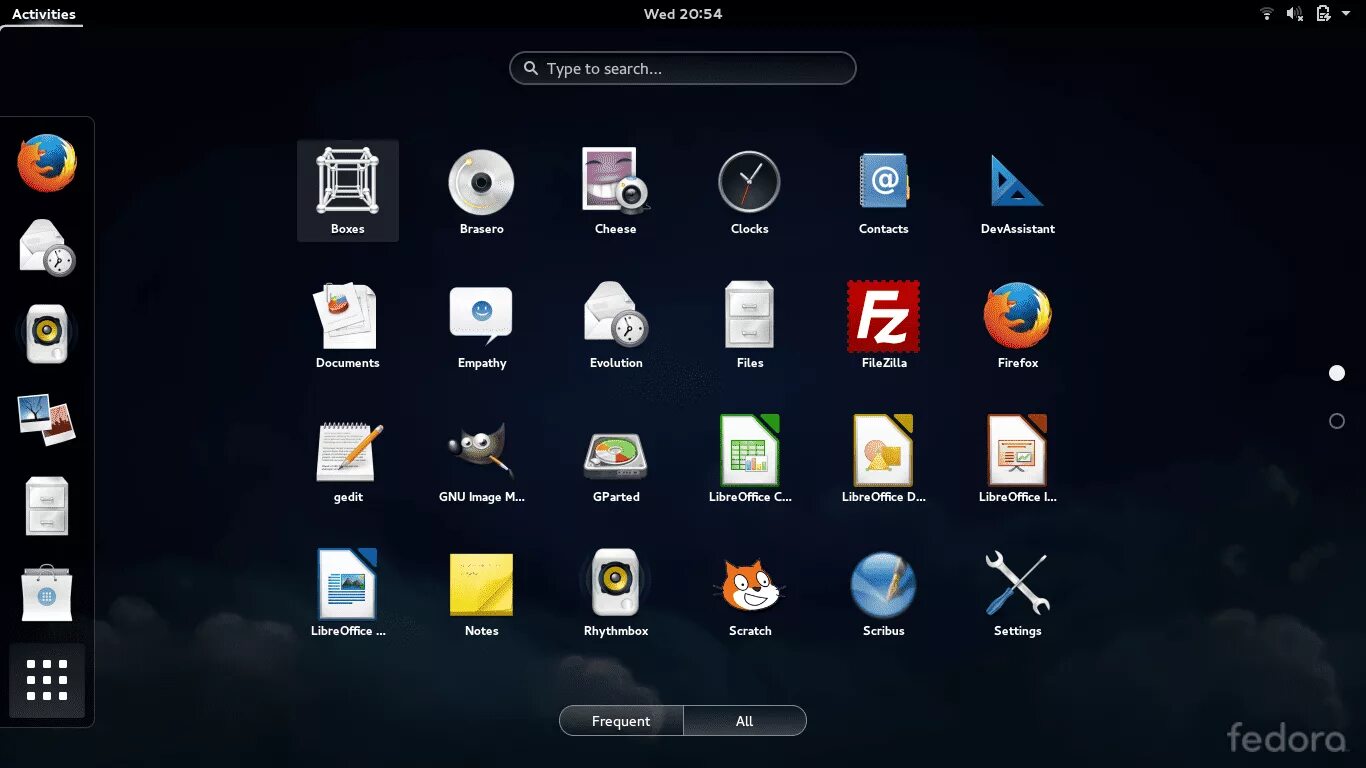Launch LibreOffice Writer with blue document icon

point(347,592)
